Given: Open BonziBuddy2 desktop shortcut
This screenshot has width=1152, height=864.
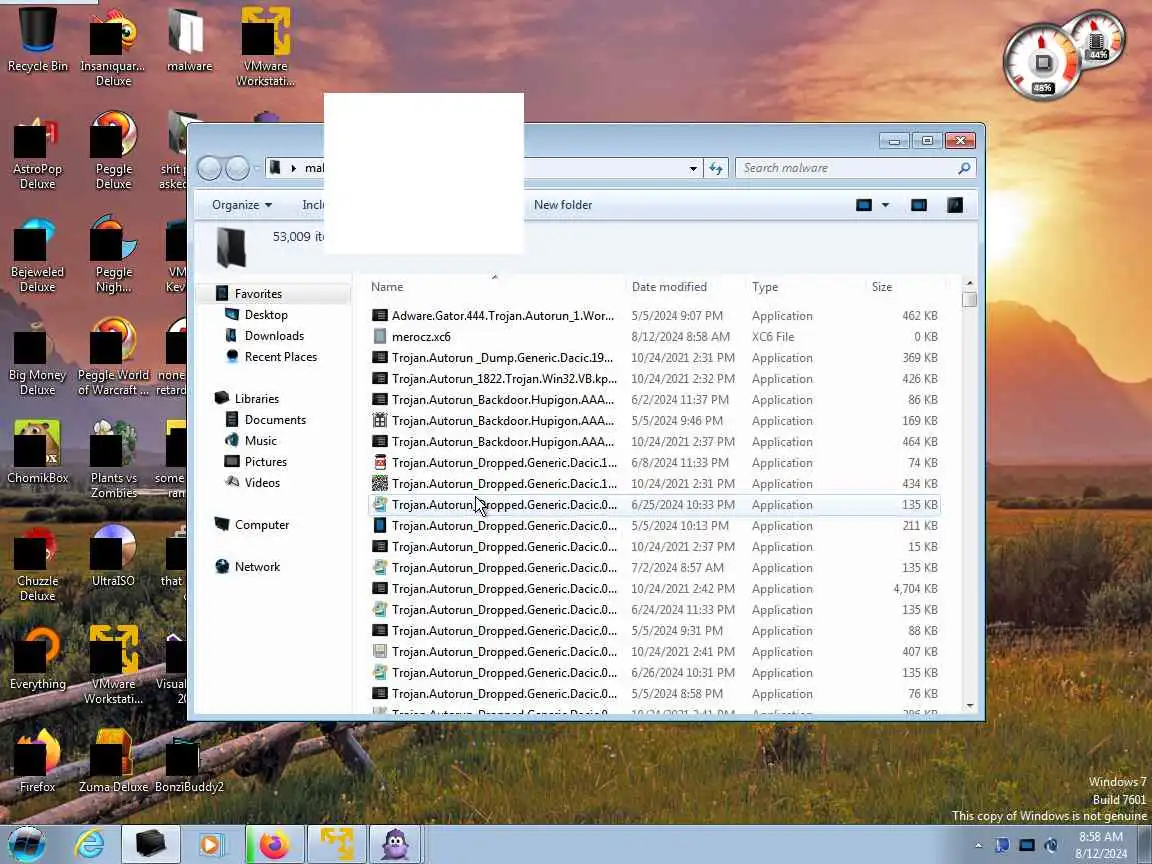Looking at the screenshot, I should (189, 761).
